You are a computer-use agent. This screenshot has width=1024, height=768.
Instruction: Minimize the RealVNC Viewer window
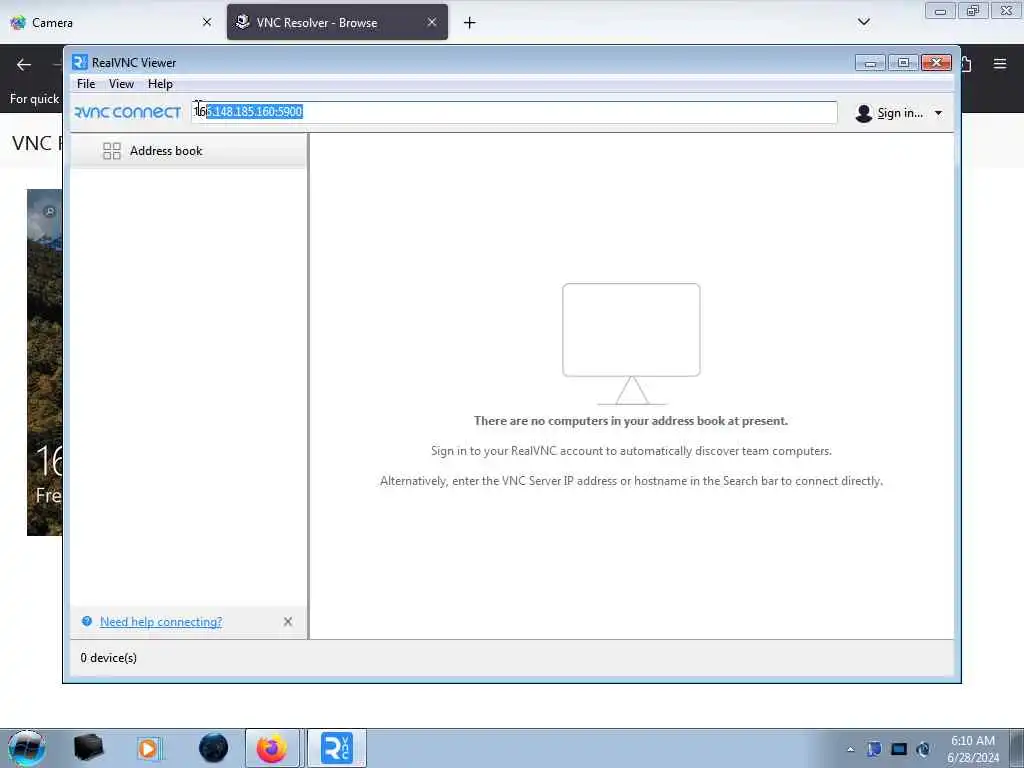(870, 63)
